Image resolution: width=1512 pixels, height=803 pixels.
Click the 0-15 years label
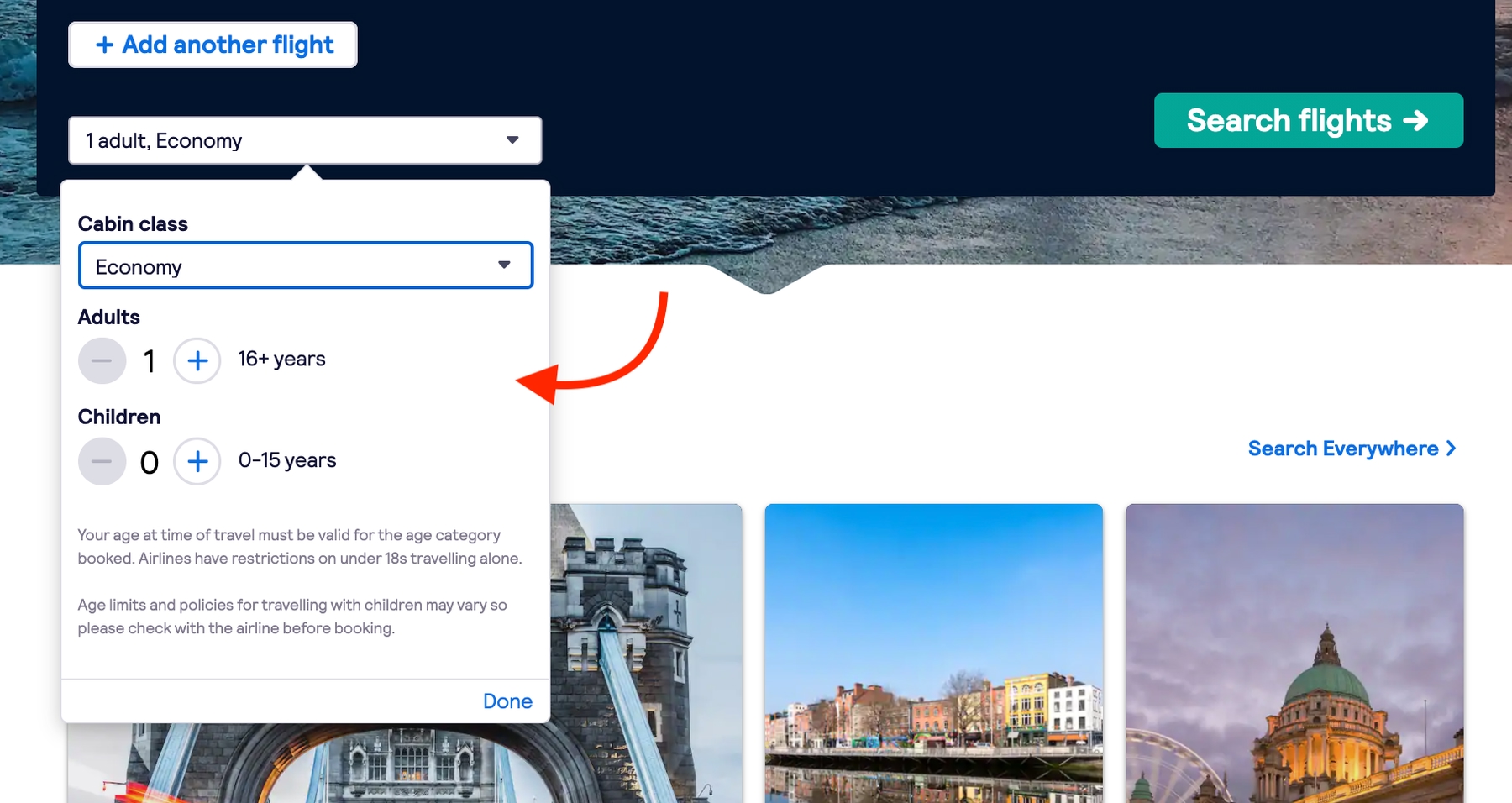(287, 460)
